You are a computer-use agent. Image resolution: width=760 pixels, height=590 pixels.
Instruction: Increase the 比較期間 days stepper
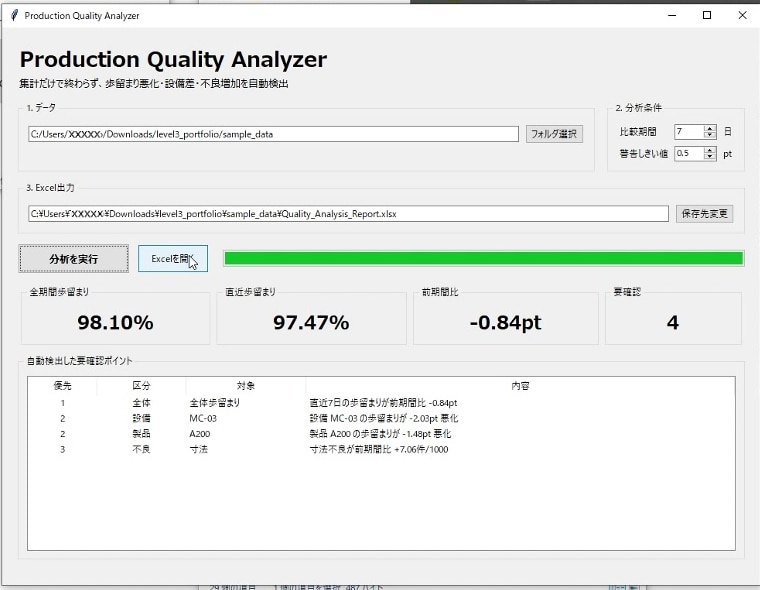click(x=710, y=128)
